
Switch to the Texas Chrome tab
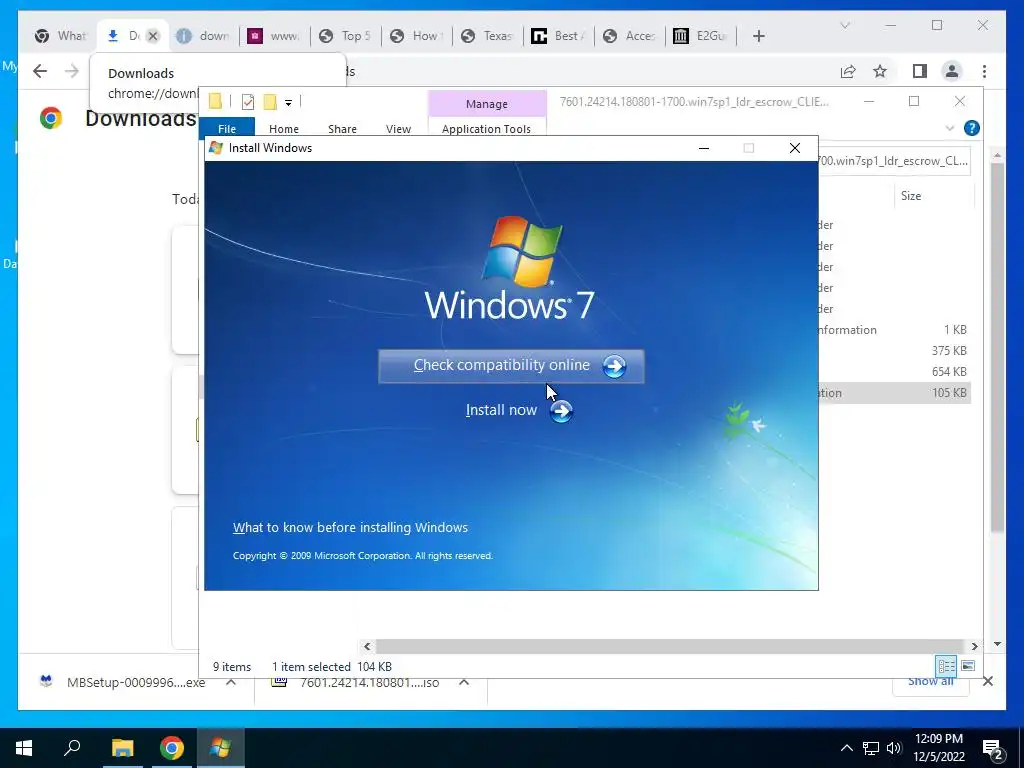click(x=487, y=36)
